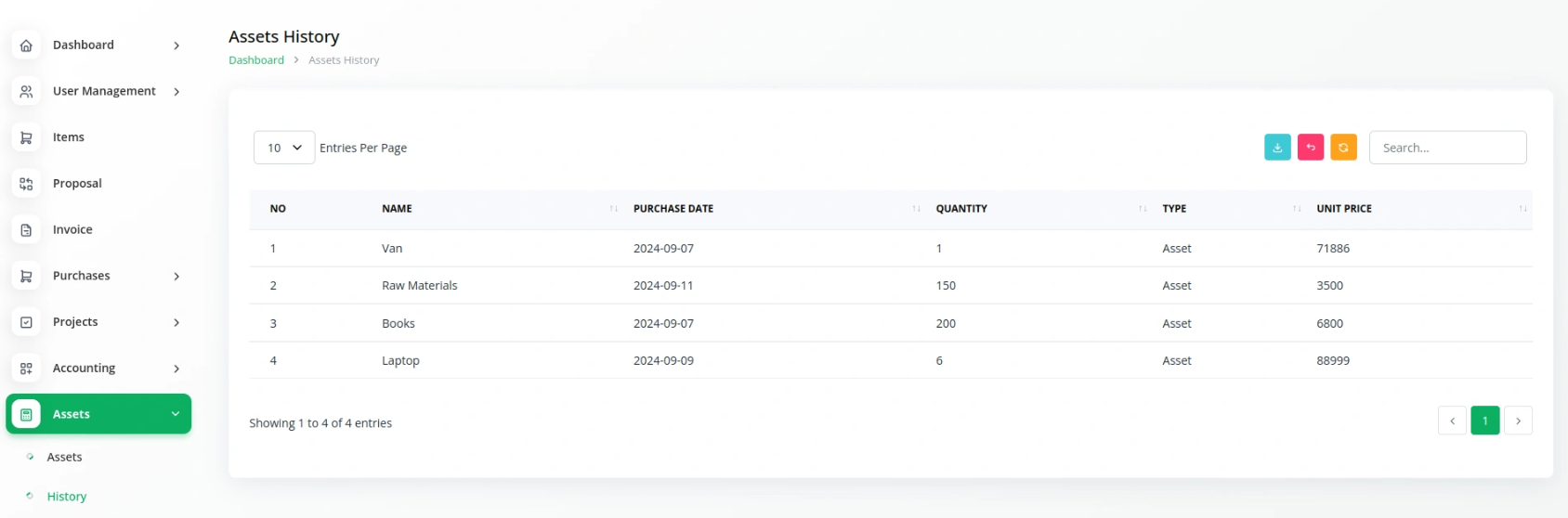Select the History submenu item
1568x518 pixels.
coord(67,497)
